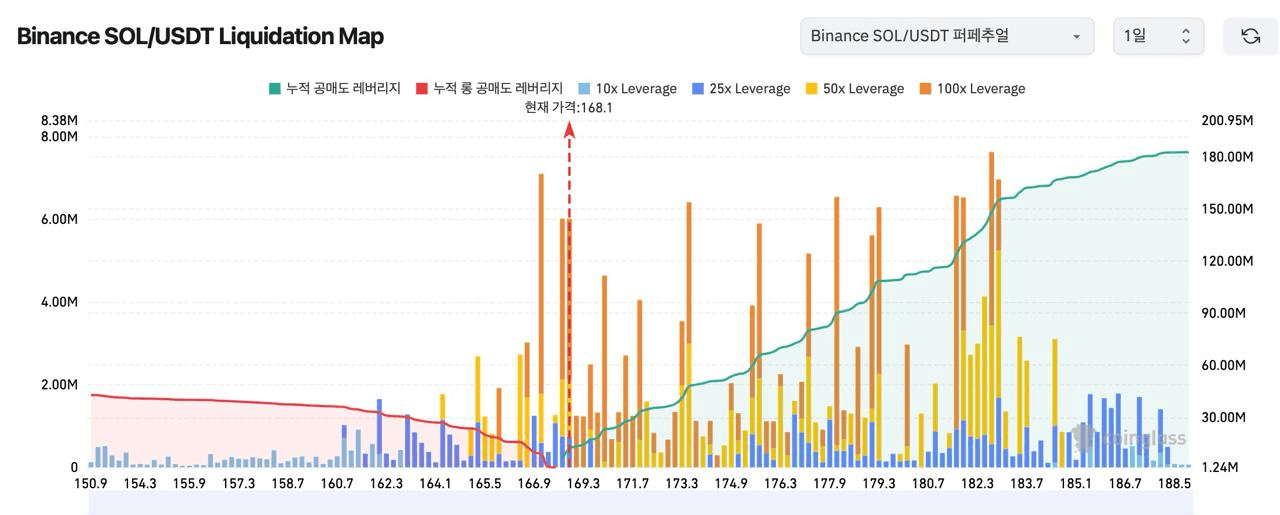Click the 8.38M left axis label

click(x=59, y=121)
